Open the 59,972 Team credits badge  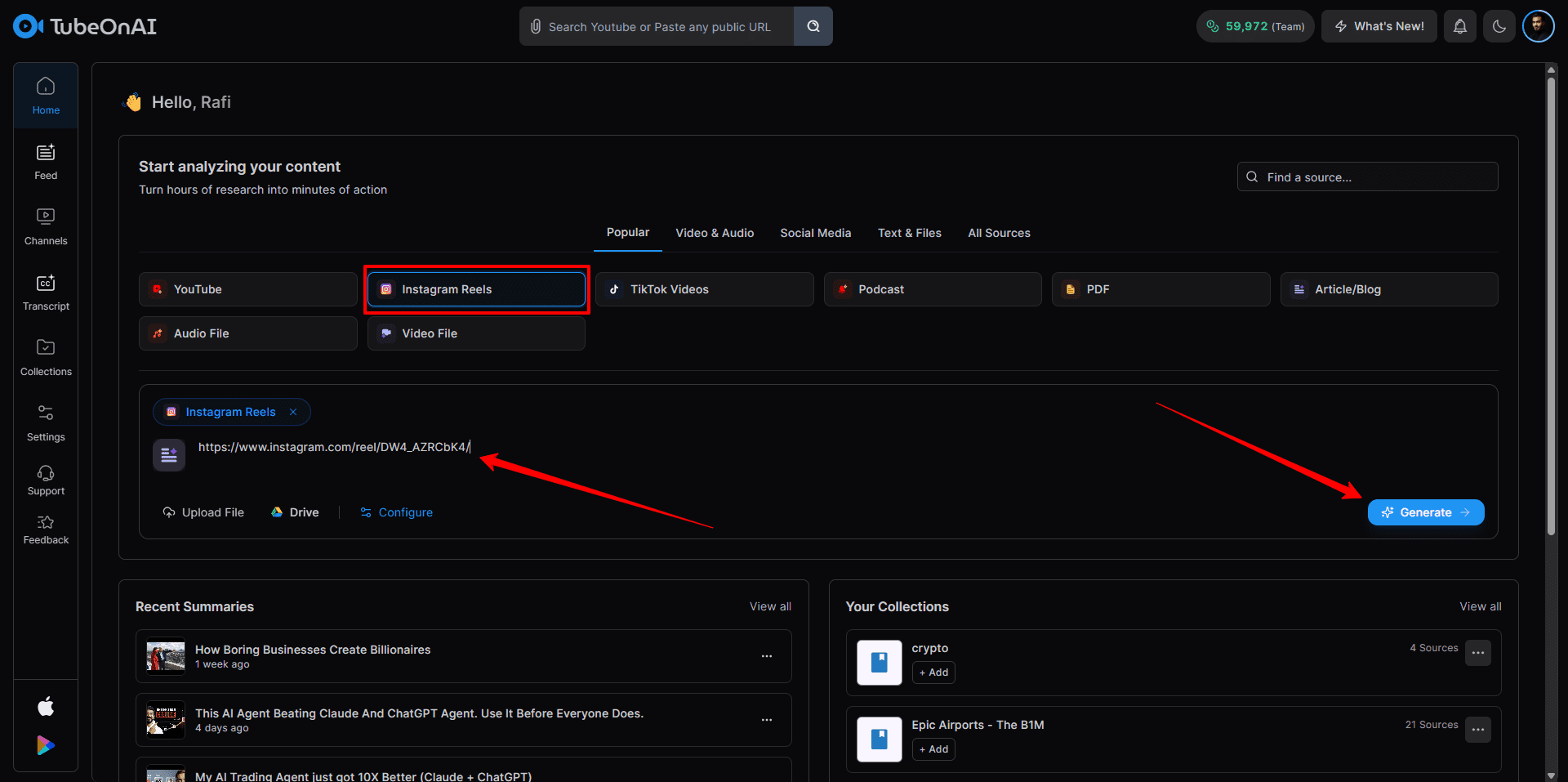[x=1255, y=26]
